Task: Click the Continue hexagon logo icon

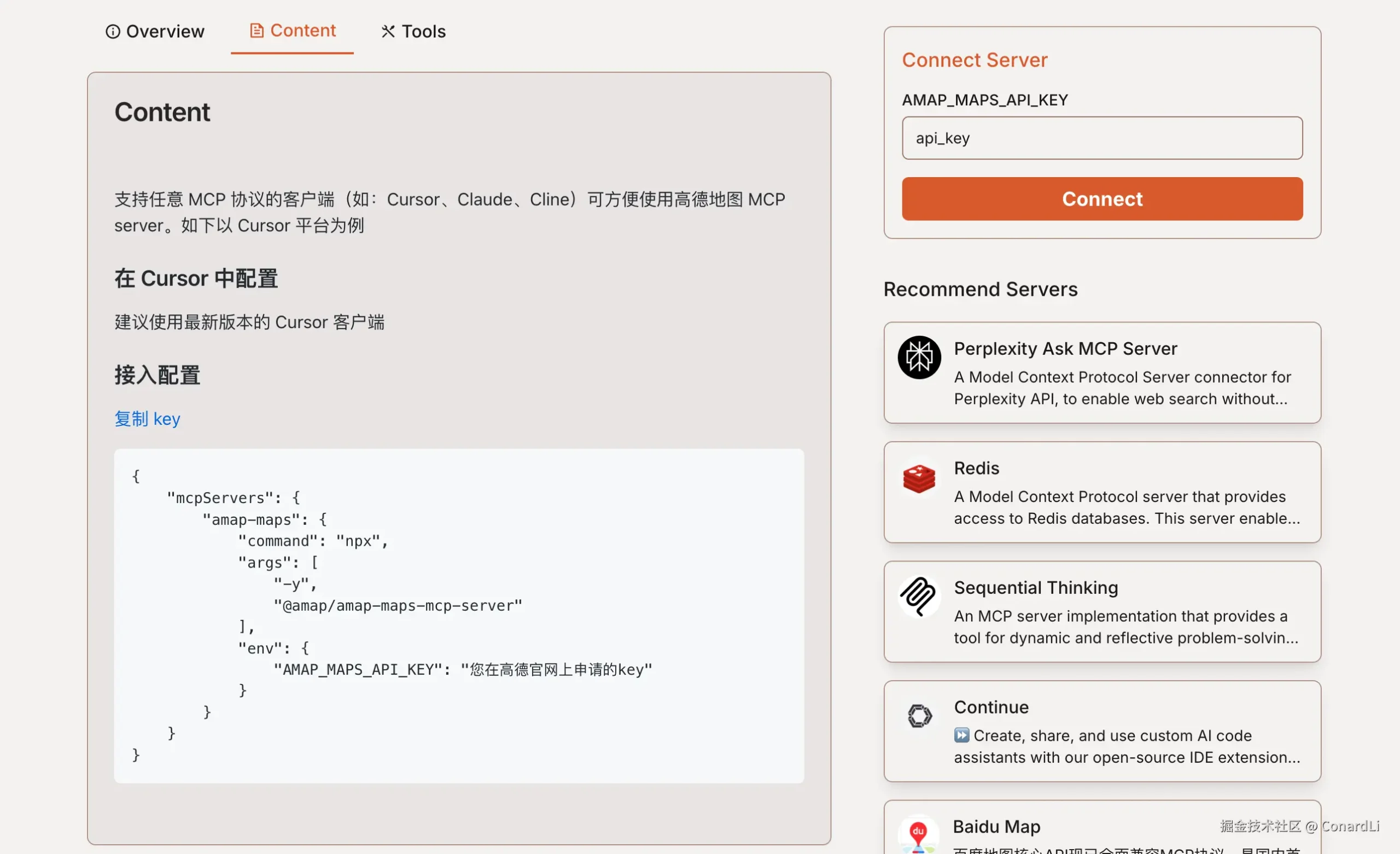Action: 919,716
